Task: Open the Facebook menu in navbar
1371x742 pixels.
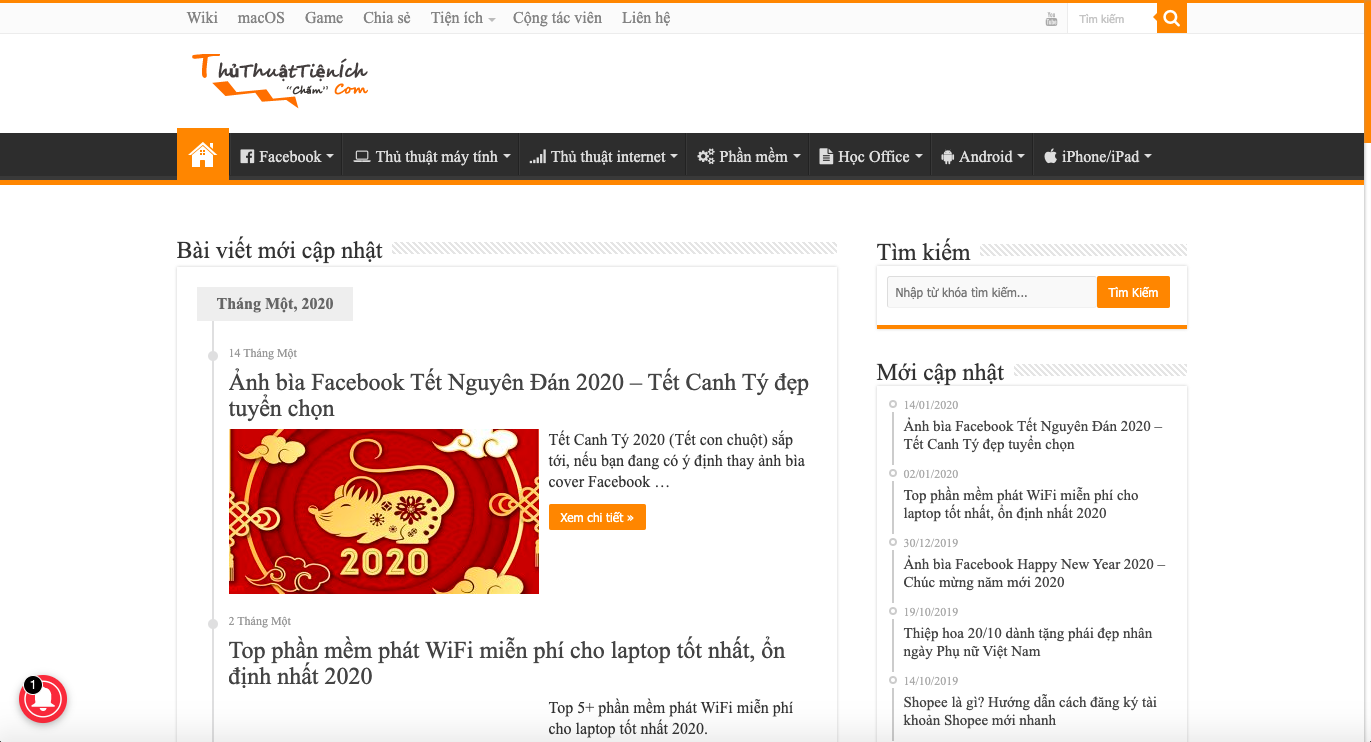Action: click(286, 156)
